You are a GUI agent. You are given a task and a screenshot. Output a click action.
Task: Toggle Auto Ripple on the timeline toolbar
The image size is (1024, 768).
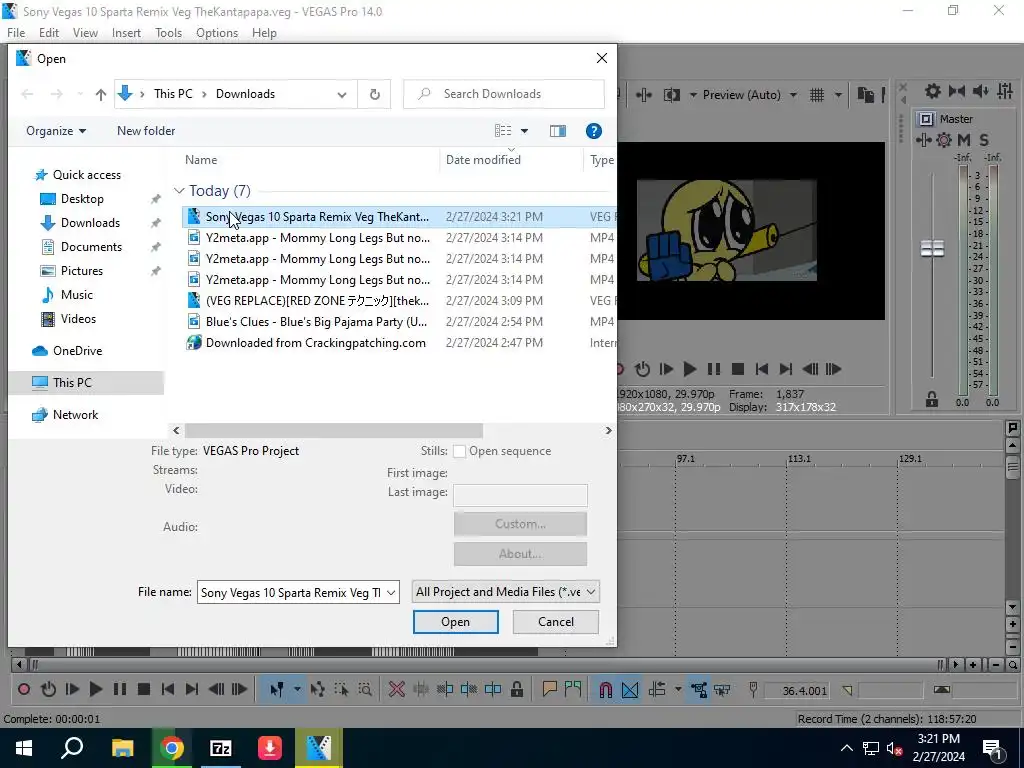click(x=657, y=689)
